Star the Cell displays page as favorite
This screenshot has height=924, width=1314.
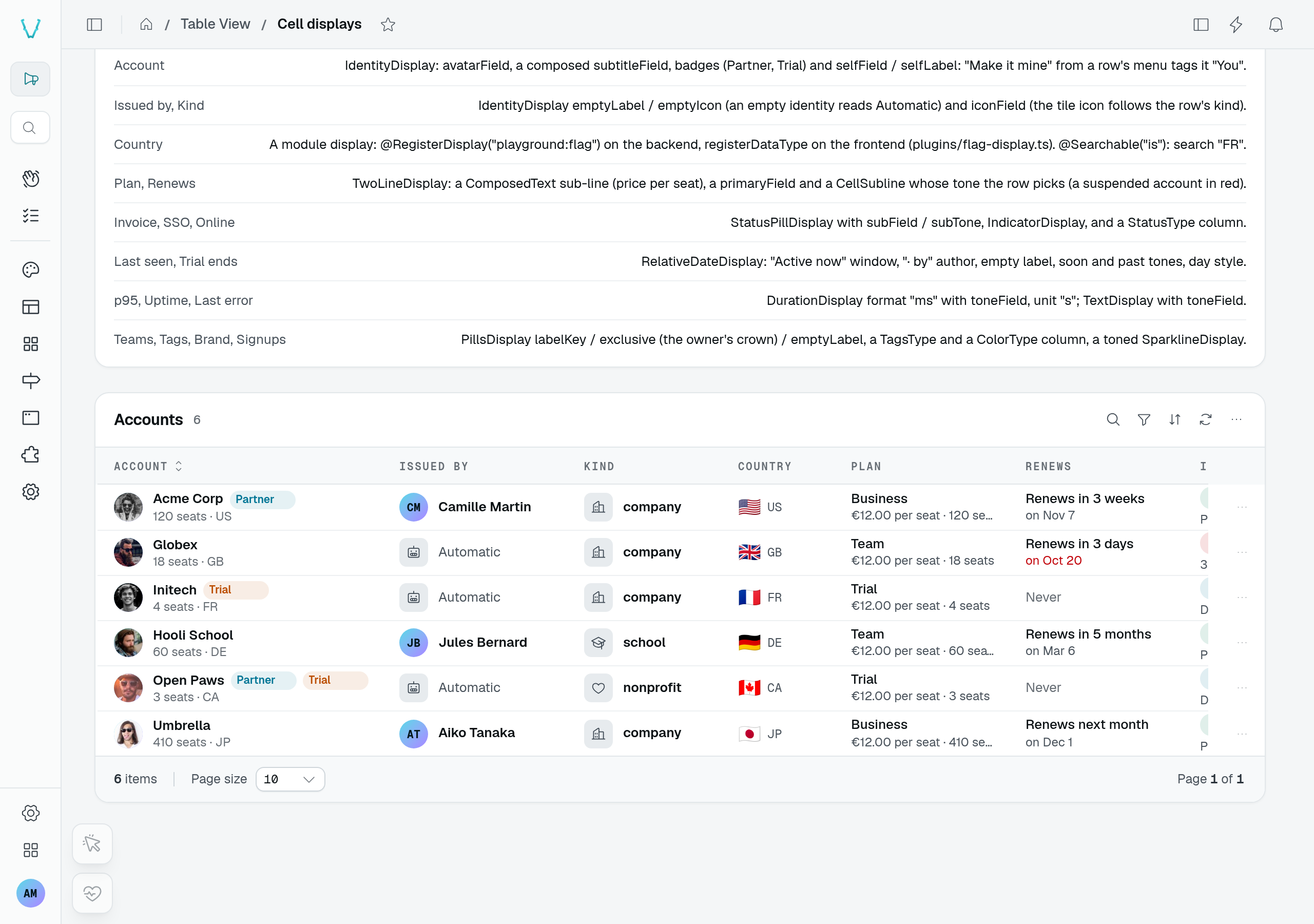388,25
